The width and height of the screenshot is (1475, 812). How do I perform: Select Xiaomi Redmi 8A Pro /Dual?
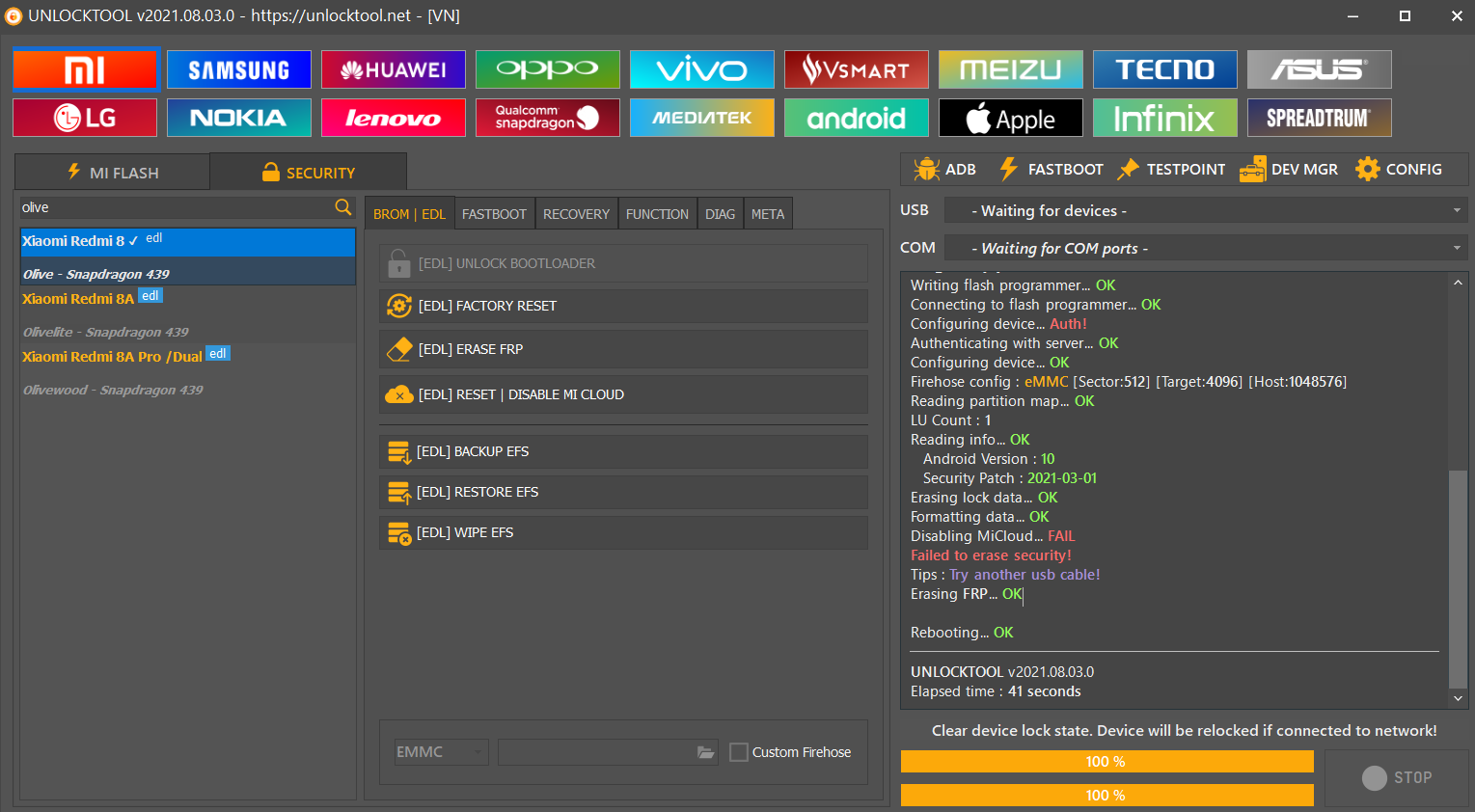pos(188,371)
